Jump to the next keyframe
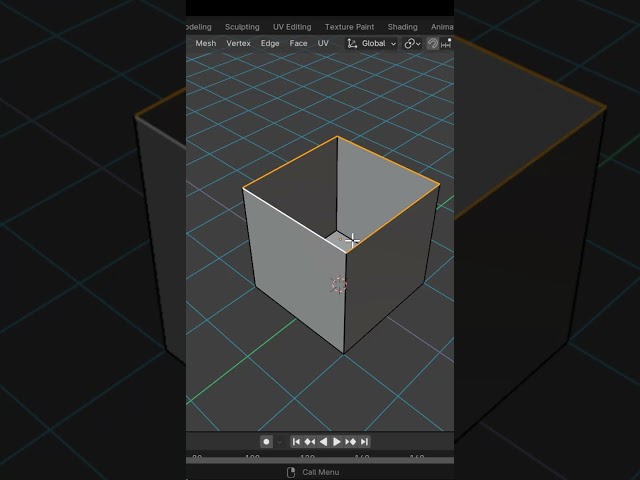Image resolution: width=640 pixels, height=480 pixels. (x=350, y=442)
